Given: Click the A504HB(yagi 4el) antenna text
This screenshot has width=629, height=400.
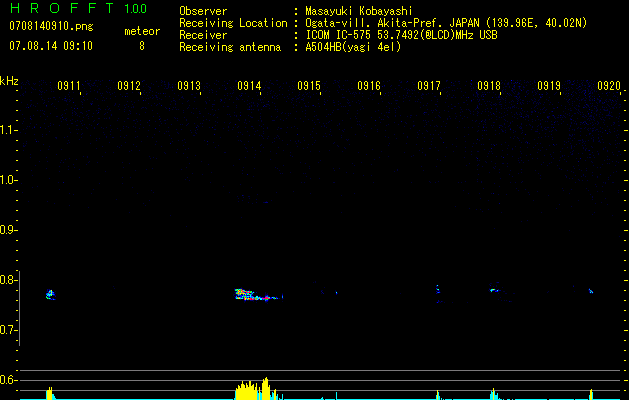Looking at the screenshot, I should coord(353,47).
